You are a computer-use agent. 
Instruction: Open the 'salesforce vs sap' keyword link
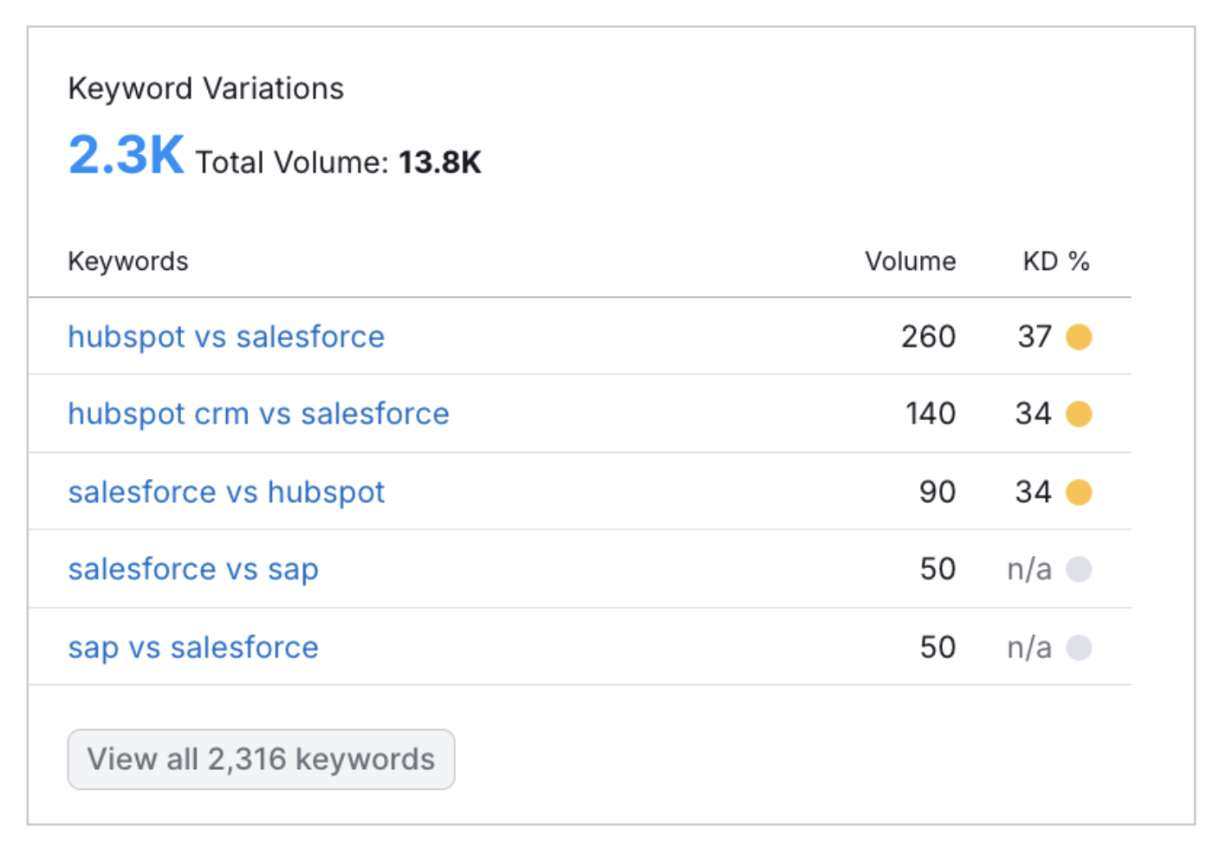[x=193, y=570]
